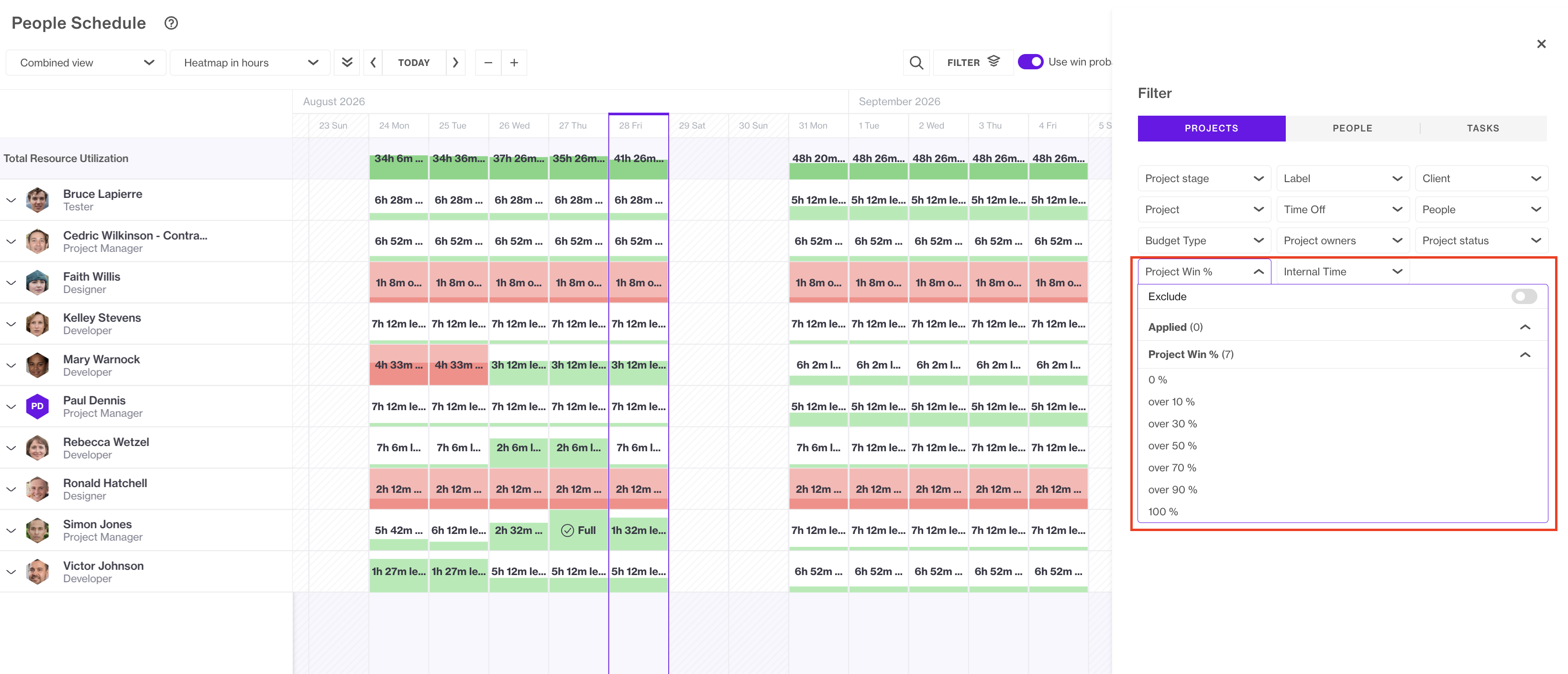Switch to the TASKS filter tab
This screenshot has height=674, width=1568.
click(x=1482, y=129)
